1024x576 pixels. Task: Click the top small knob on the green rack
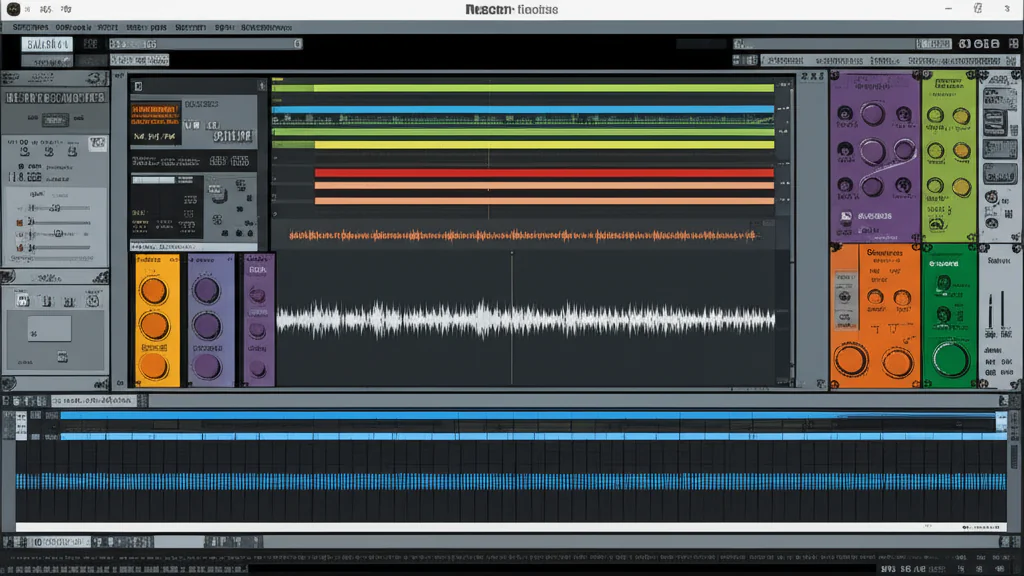click(943, 283)
